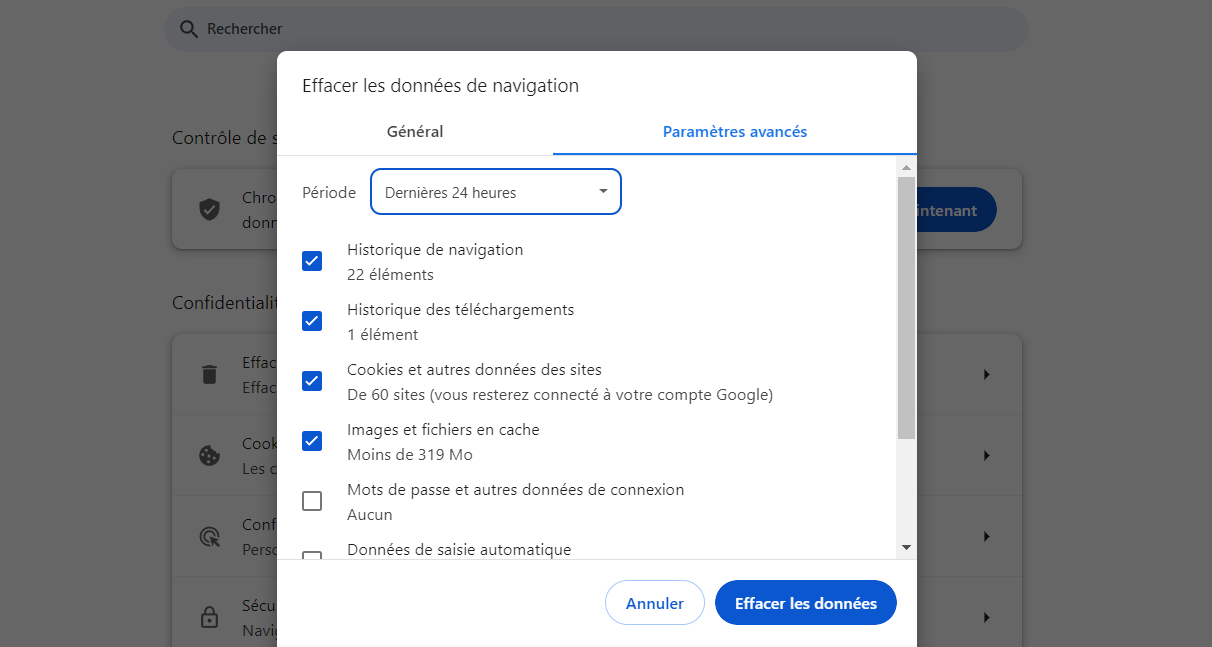Click the Effacer les données button
Viewport: 1212px width, 647px height.
(805, 602)
